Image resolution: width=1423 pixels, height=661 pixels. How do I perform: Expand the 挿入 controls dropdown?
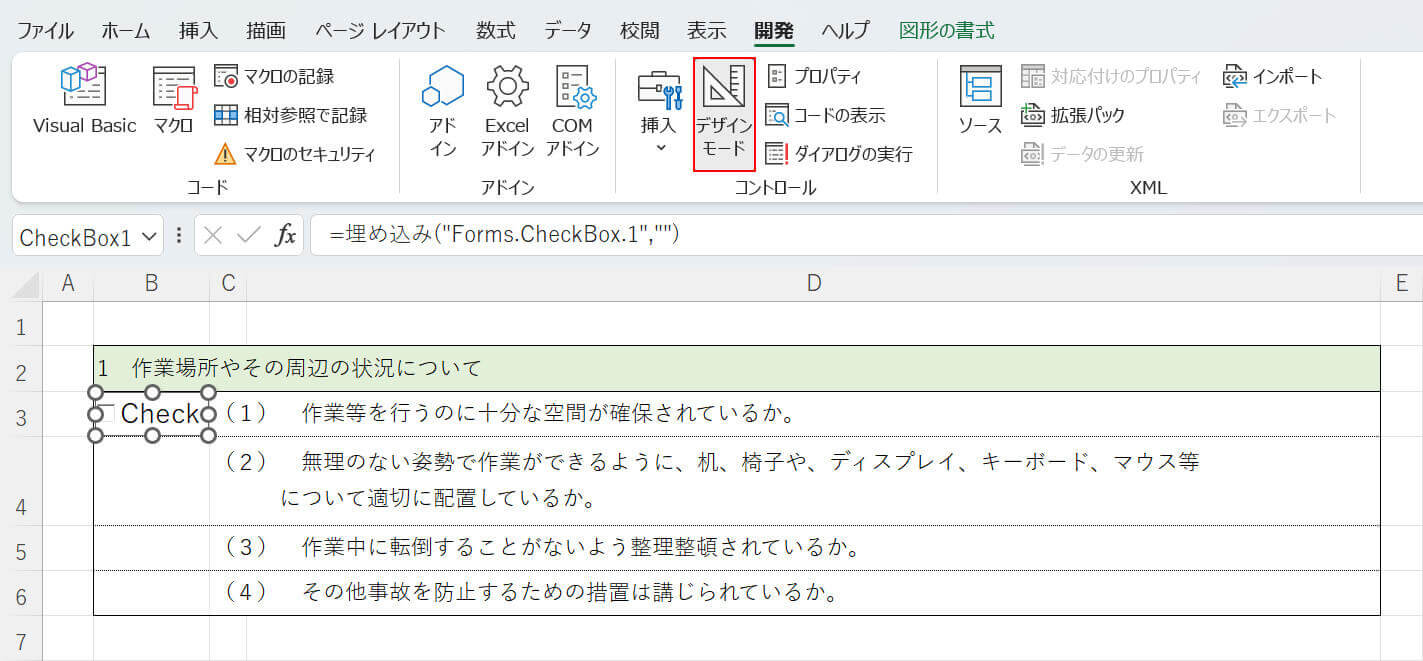point(659,112)
